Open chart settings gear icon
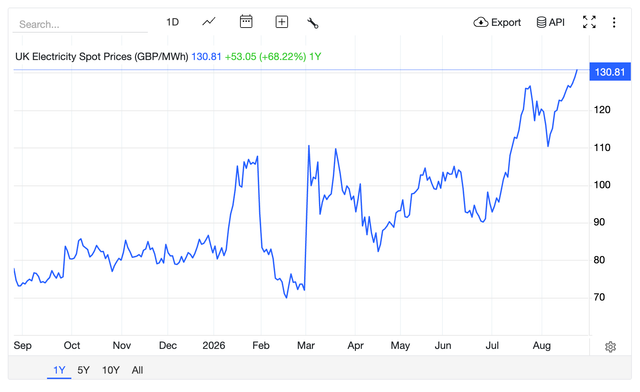 pos(610,347)
